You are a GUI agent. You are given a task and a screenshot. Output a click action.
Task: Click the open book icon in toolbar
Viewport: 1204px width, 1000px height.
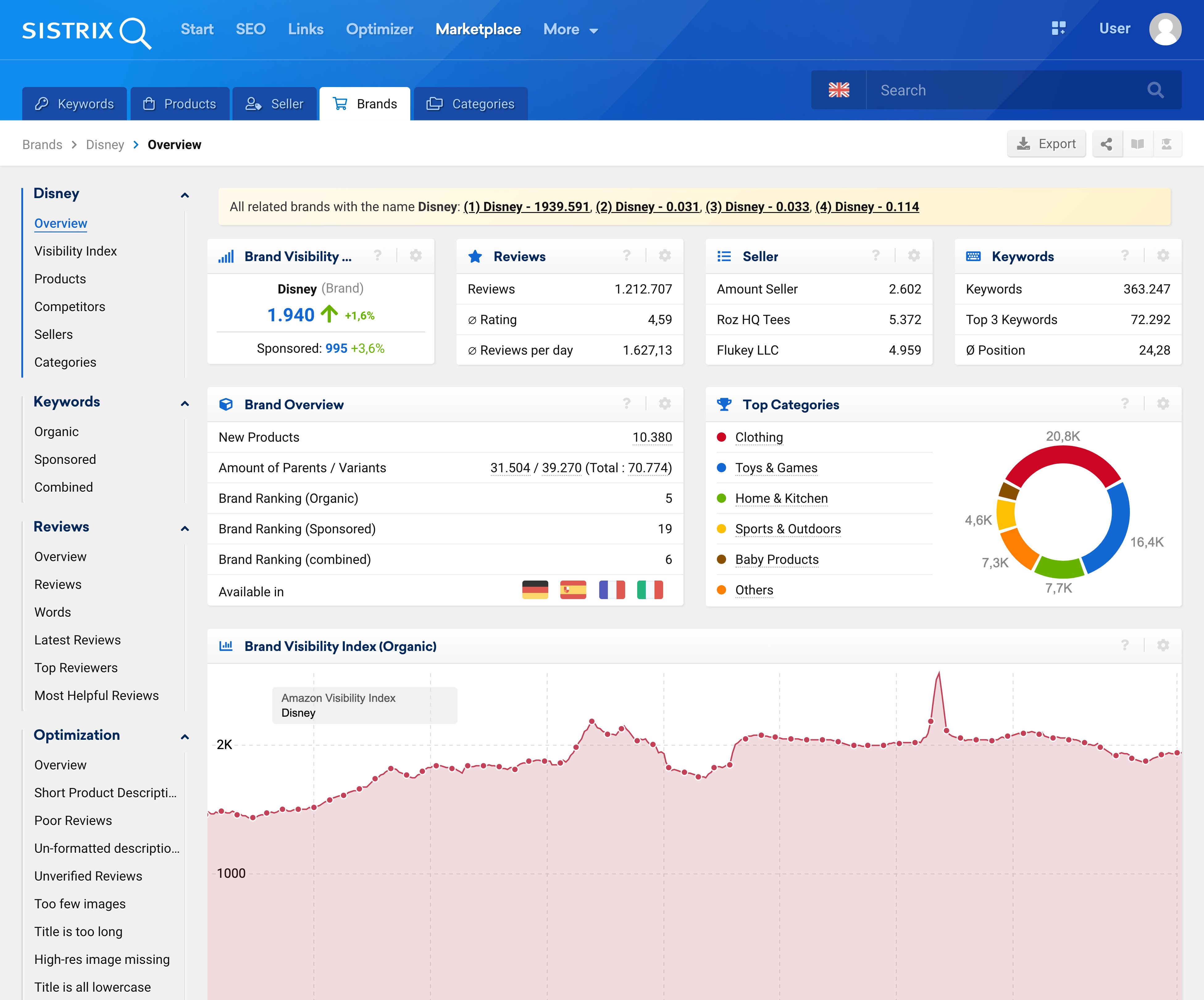pyautogui.click(x=1138, y=144)
